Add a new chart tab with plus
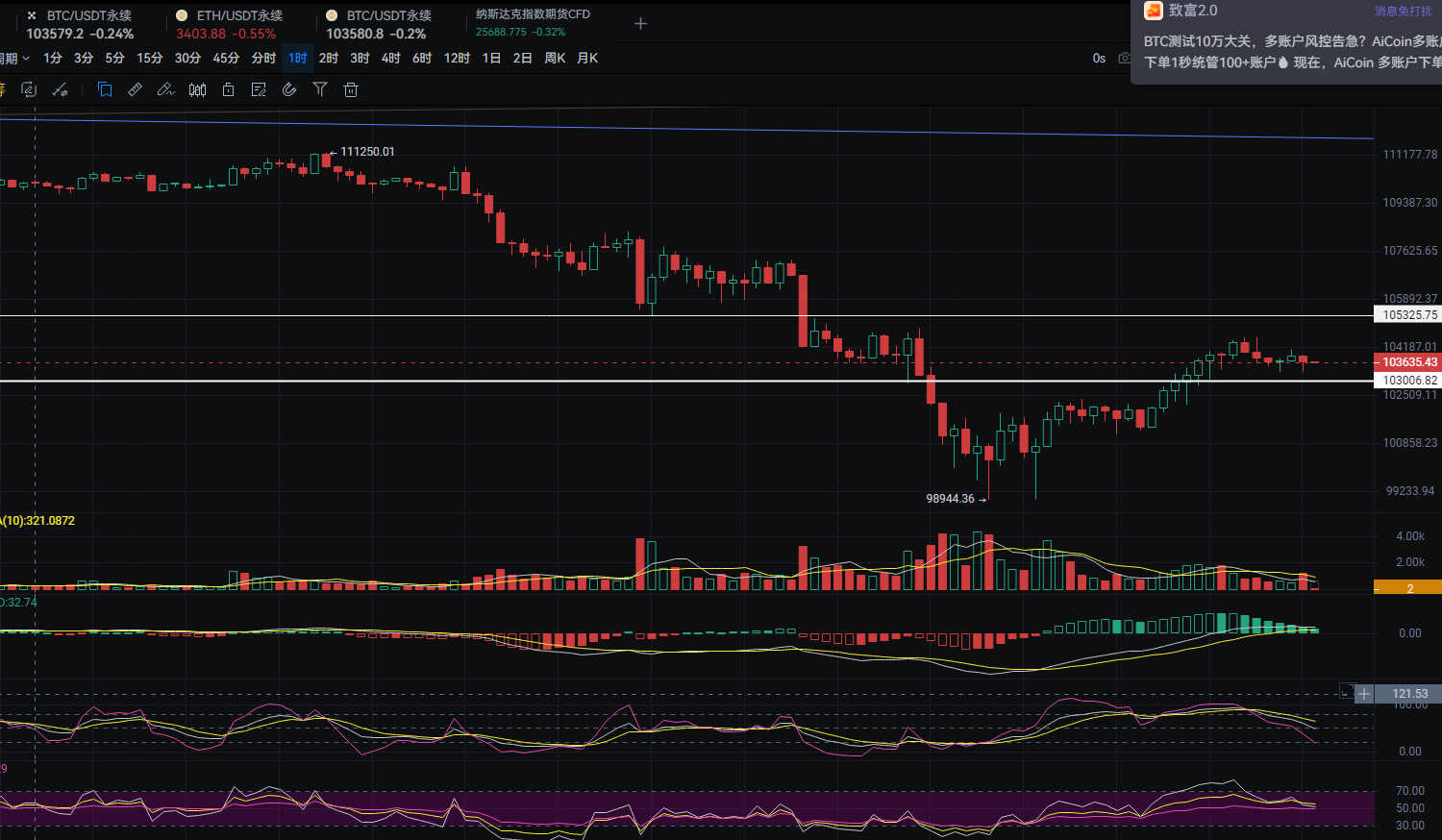 pyautogui.click(x=640, y=23)
